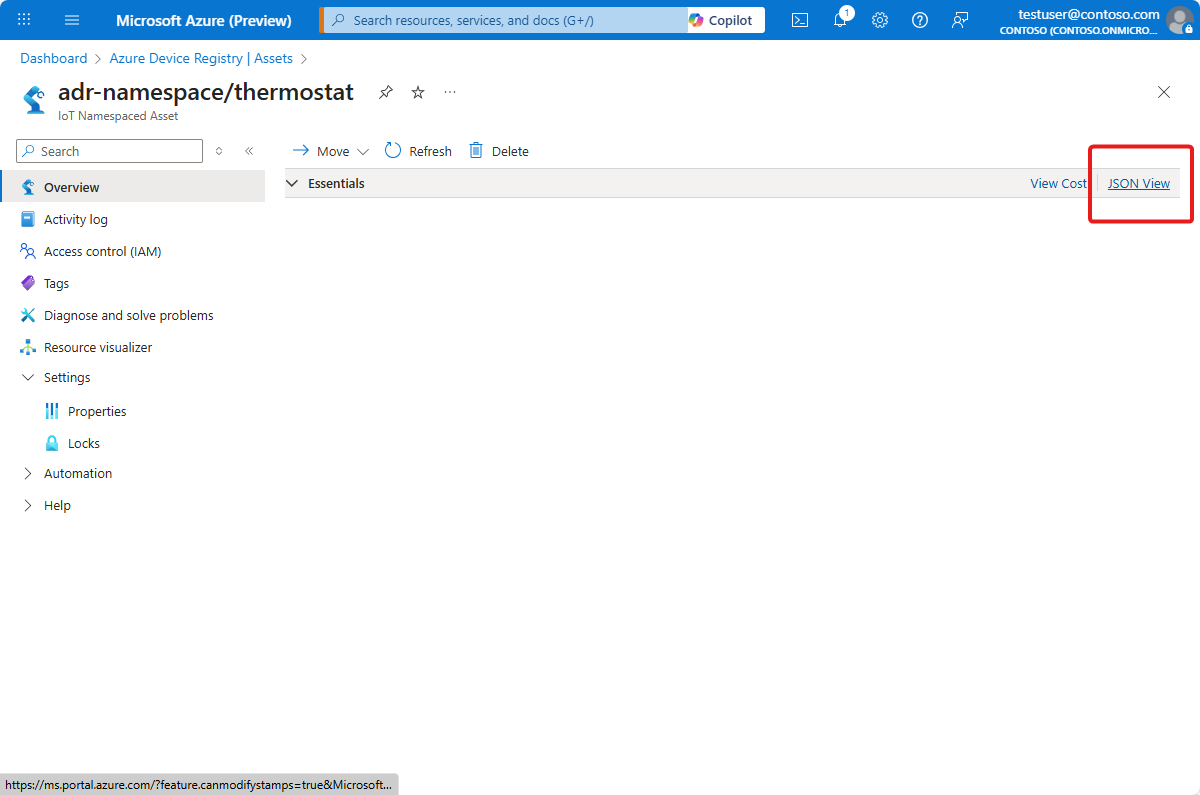Open Cloud Shell from the top bar
Image resolution: width=1200 pixels, height=795 pixels.
[x=800, y=20]
